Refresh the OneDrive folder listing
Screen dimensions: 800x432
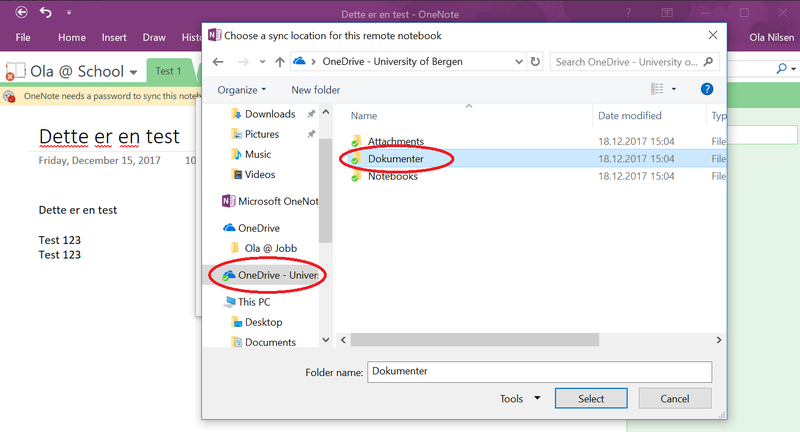[535, 62]
